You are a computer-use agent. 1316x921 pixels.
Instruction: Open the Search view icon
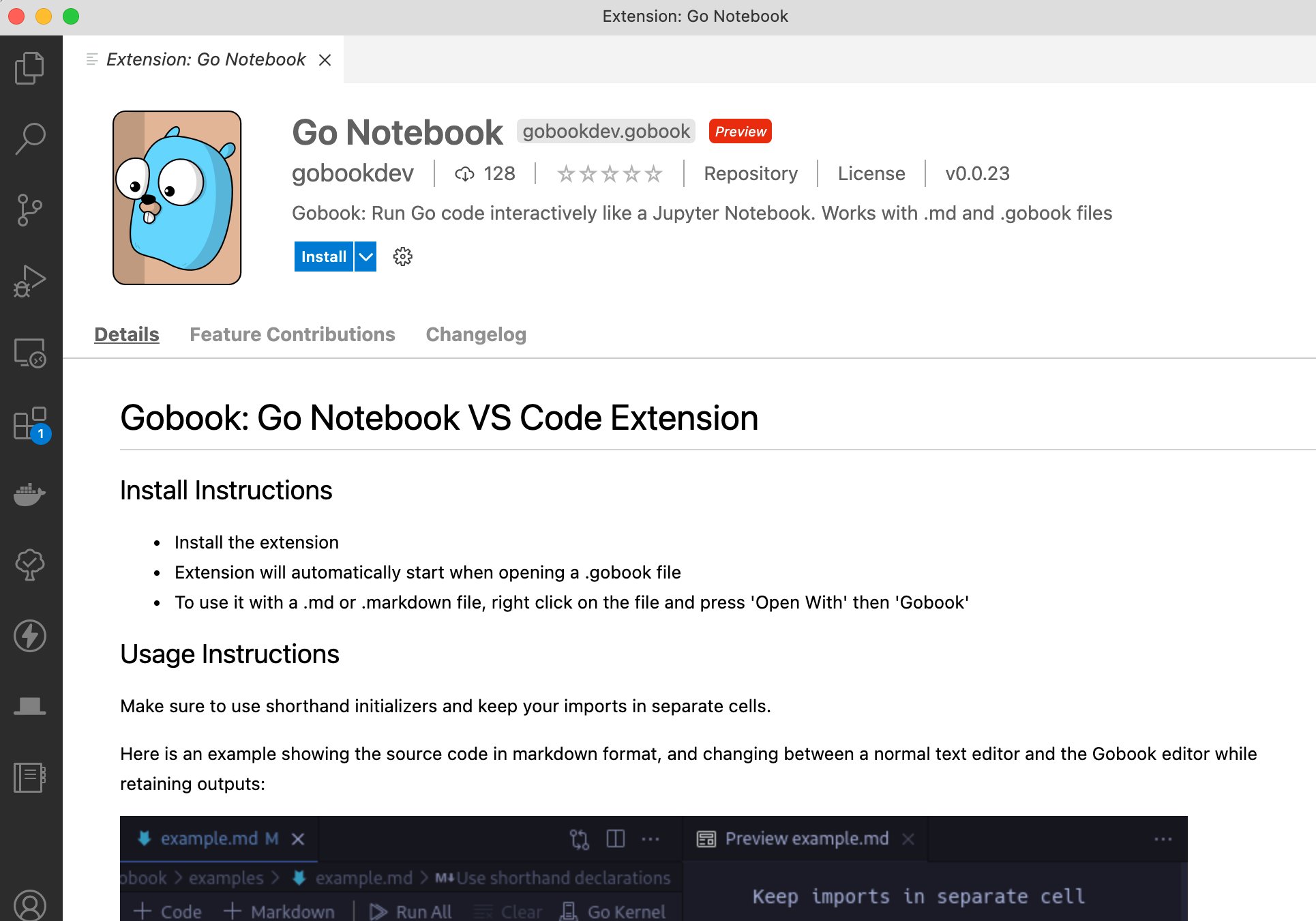pyautogui.click(x=30, y=138)
